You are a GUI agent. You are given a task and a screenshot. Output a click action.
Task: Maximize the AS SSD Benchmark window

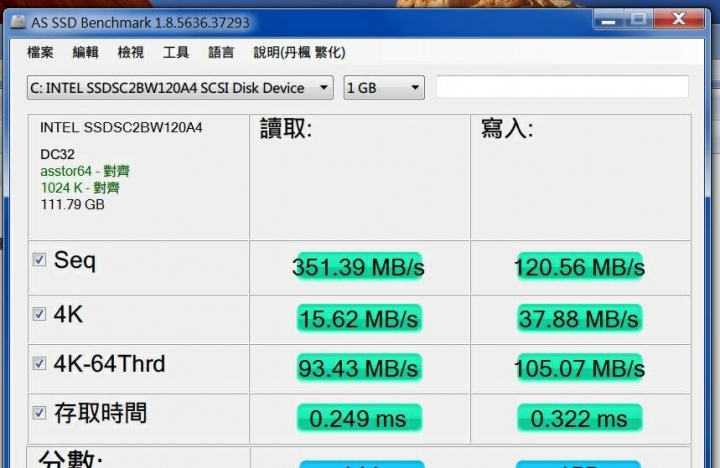pos(638,20)
